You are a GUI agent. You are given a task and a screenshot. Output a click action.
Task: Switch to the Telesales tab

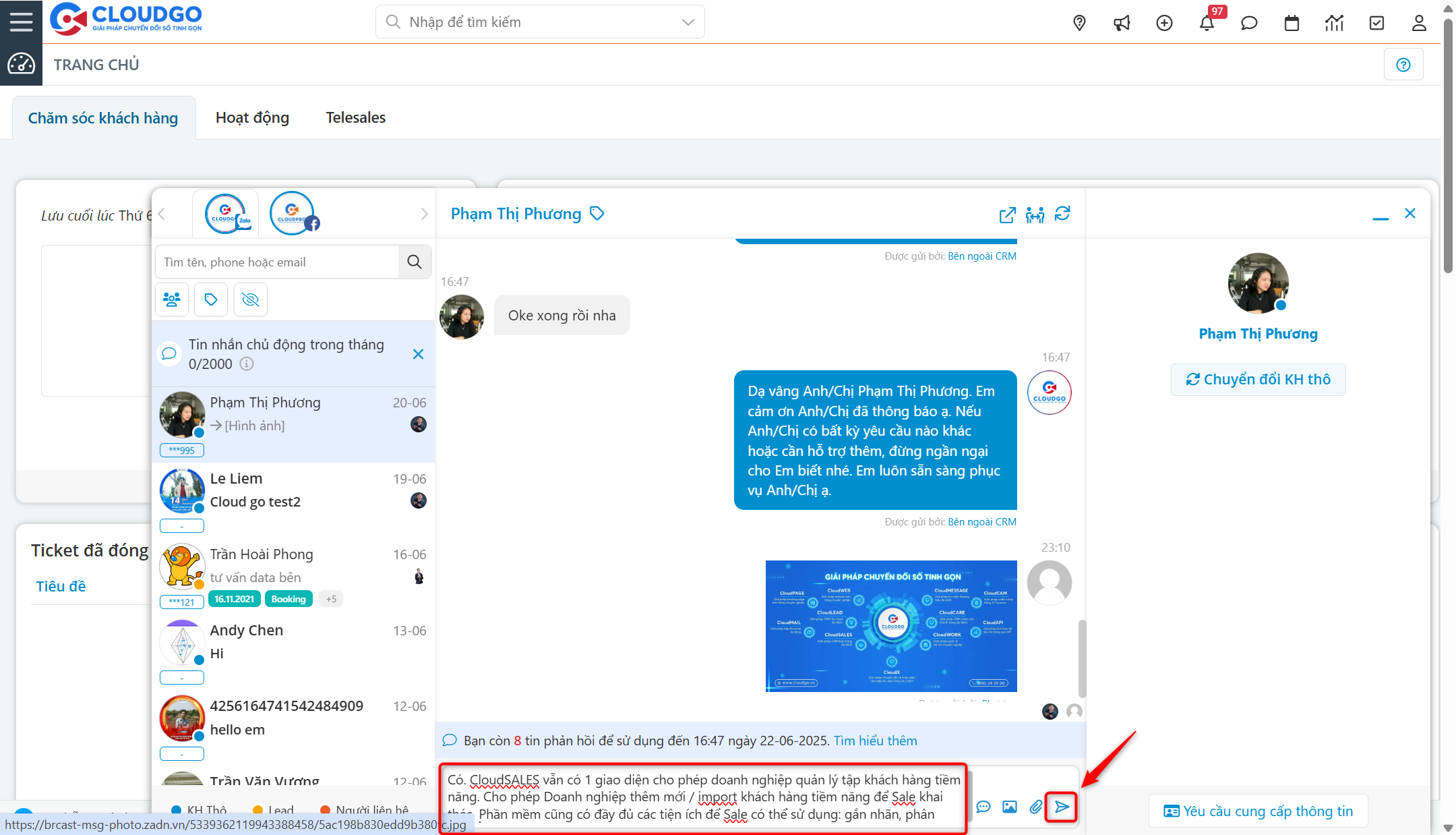[355, 117]
